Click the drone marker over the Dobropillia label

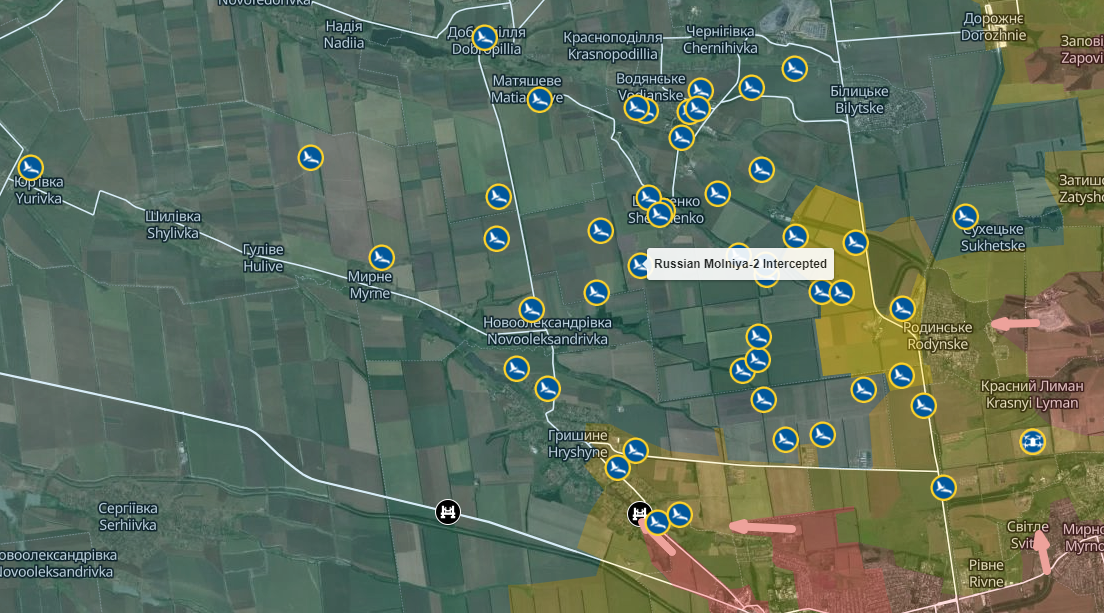click(484, 37)
